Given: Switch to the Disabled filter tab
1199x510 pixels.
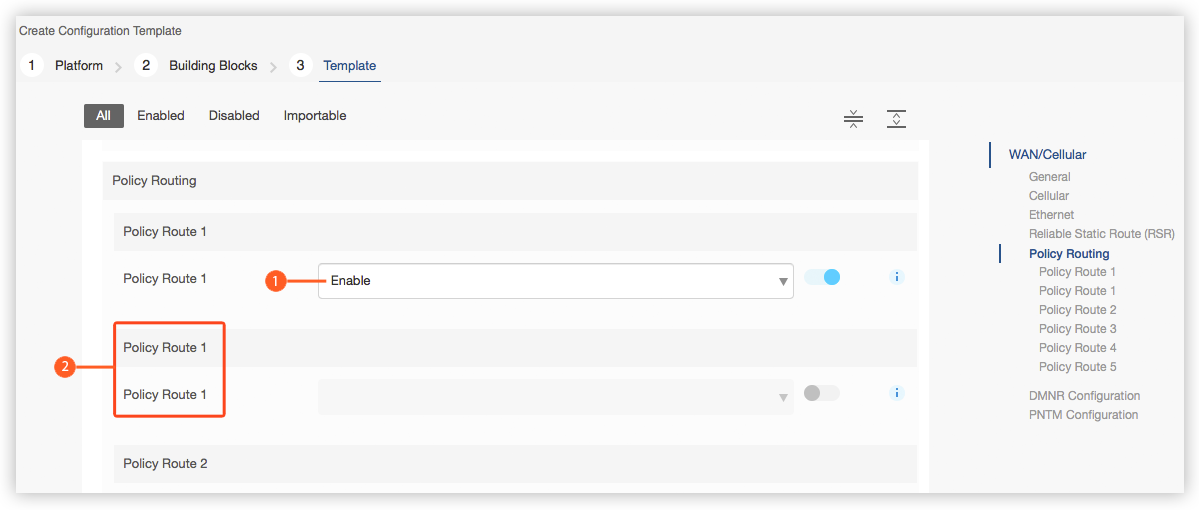Looking at the screenshot, I should (x=234, y=116).
